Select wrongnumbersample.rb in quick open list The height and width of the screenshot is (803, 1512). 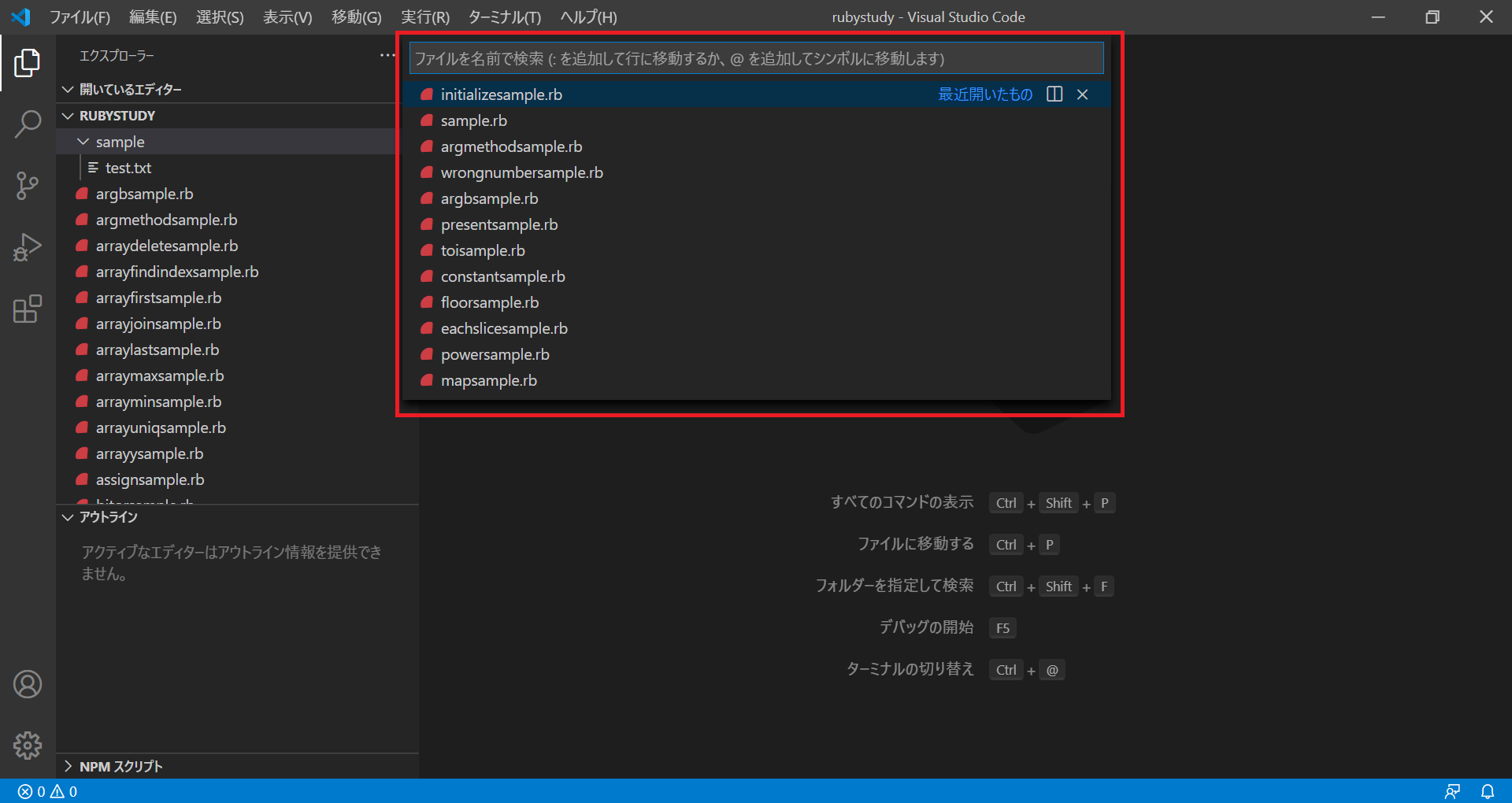[756, 172]
